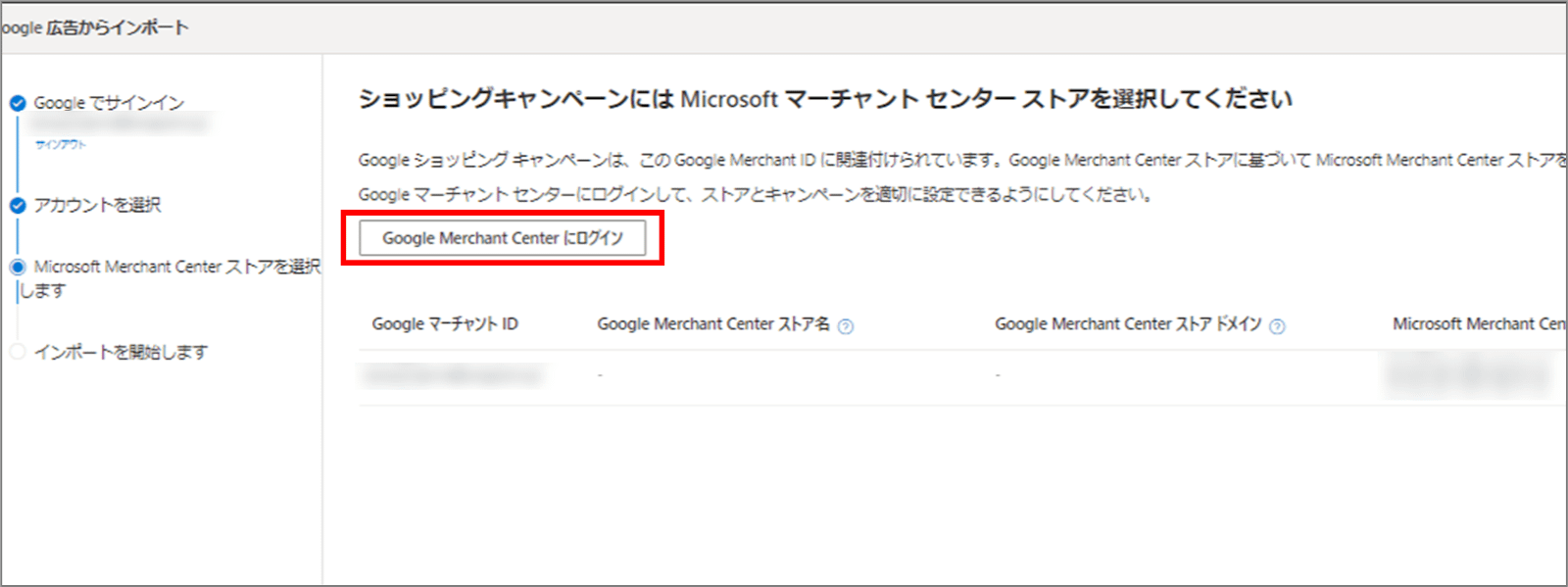1568x587 pixels.
Task: Click the active Microsoft Merchant Center step indicator
Action: coord(18,267)
